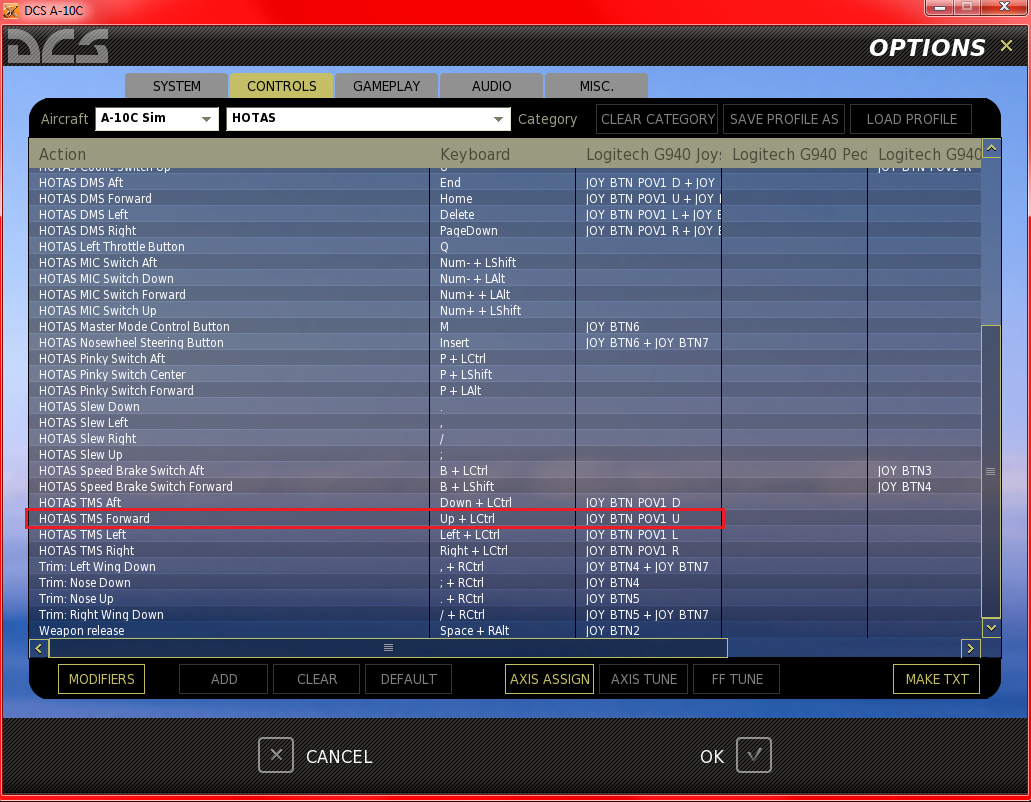Click the vertical scrollbar up arrow
Screen dimensions: 1031x802
[x=991, y=149]
